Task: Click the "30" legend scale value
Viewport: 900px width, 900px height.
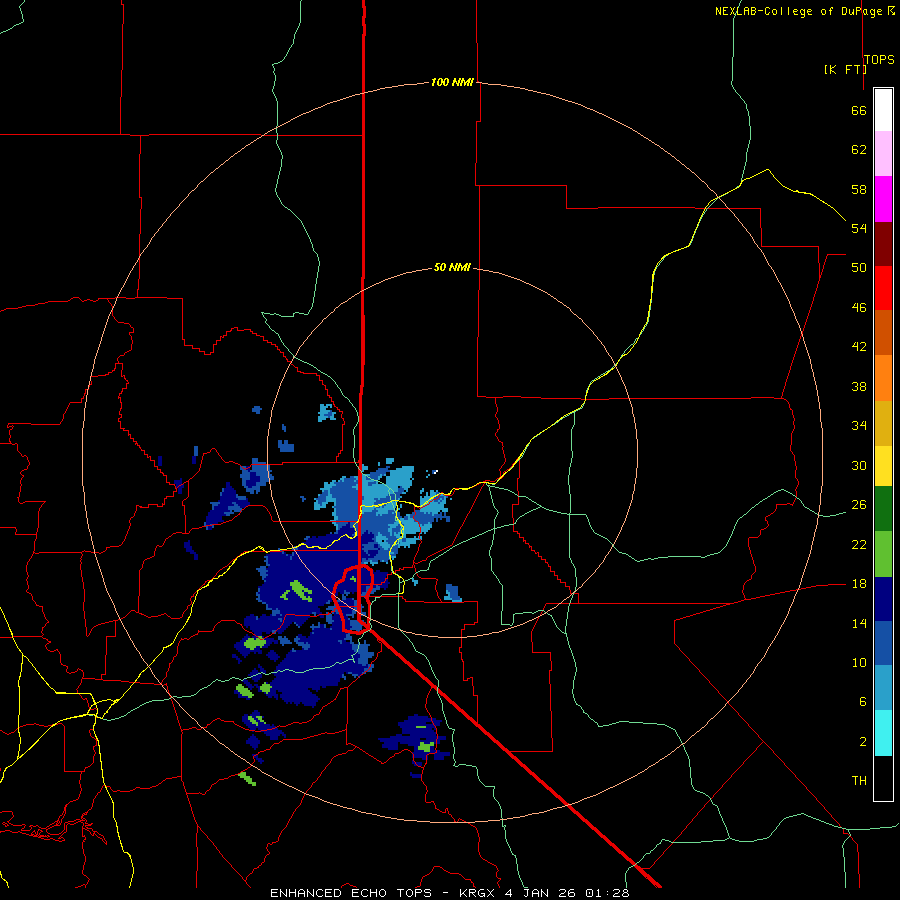Action: click(859, 465)
